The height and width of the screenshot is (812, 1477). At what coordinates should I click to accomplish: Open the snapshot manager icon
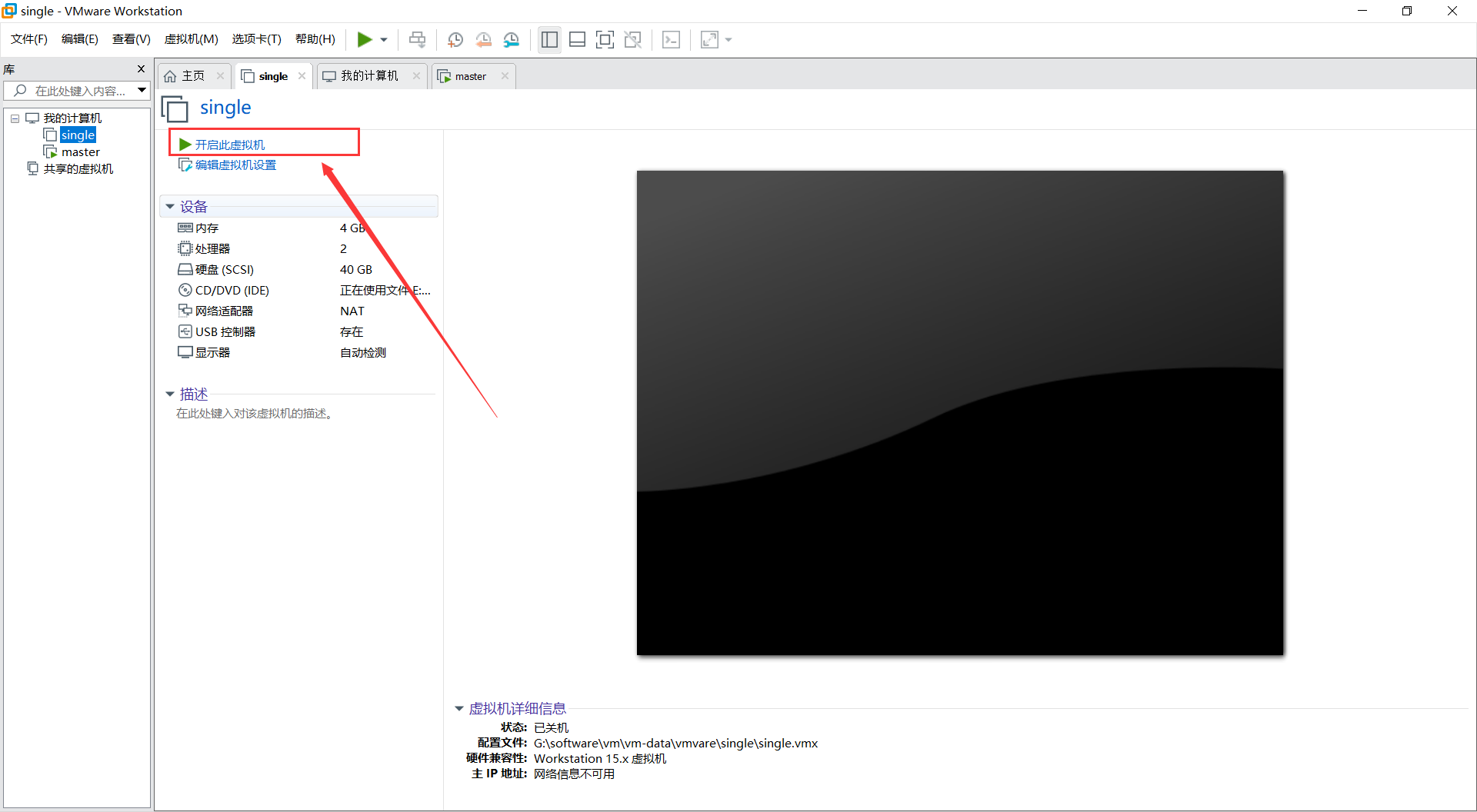(512, 39)
